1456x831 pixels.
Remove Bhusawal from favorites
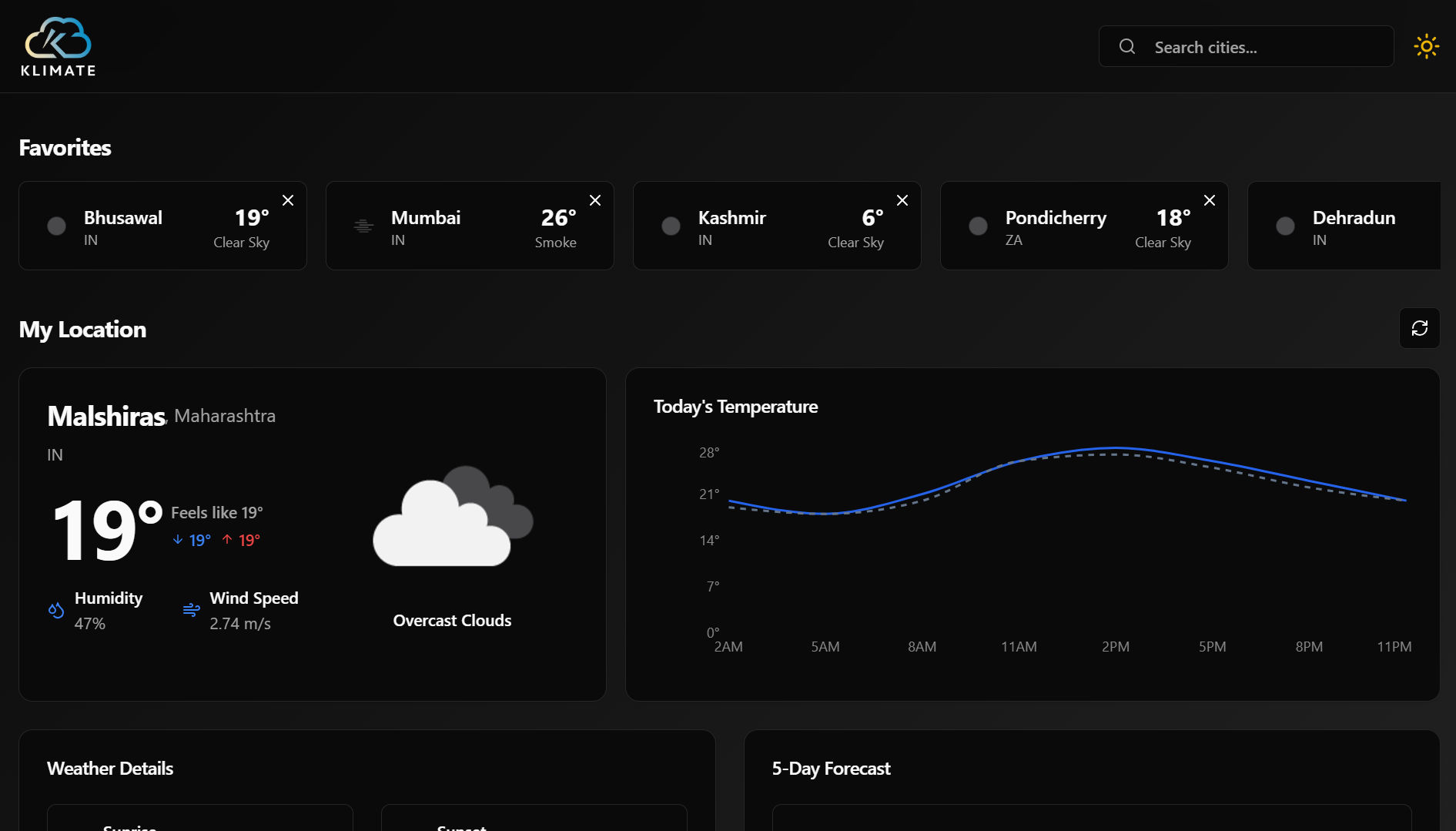pyautogui.click(x=287, y=200)
